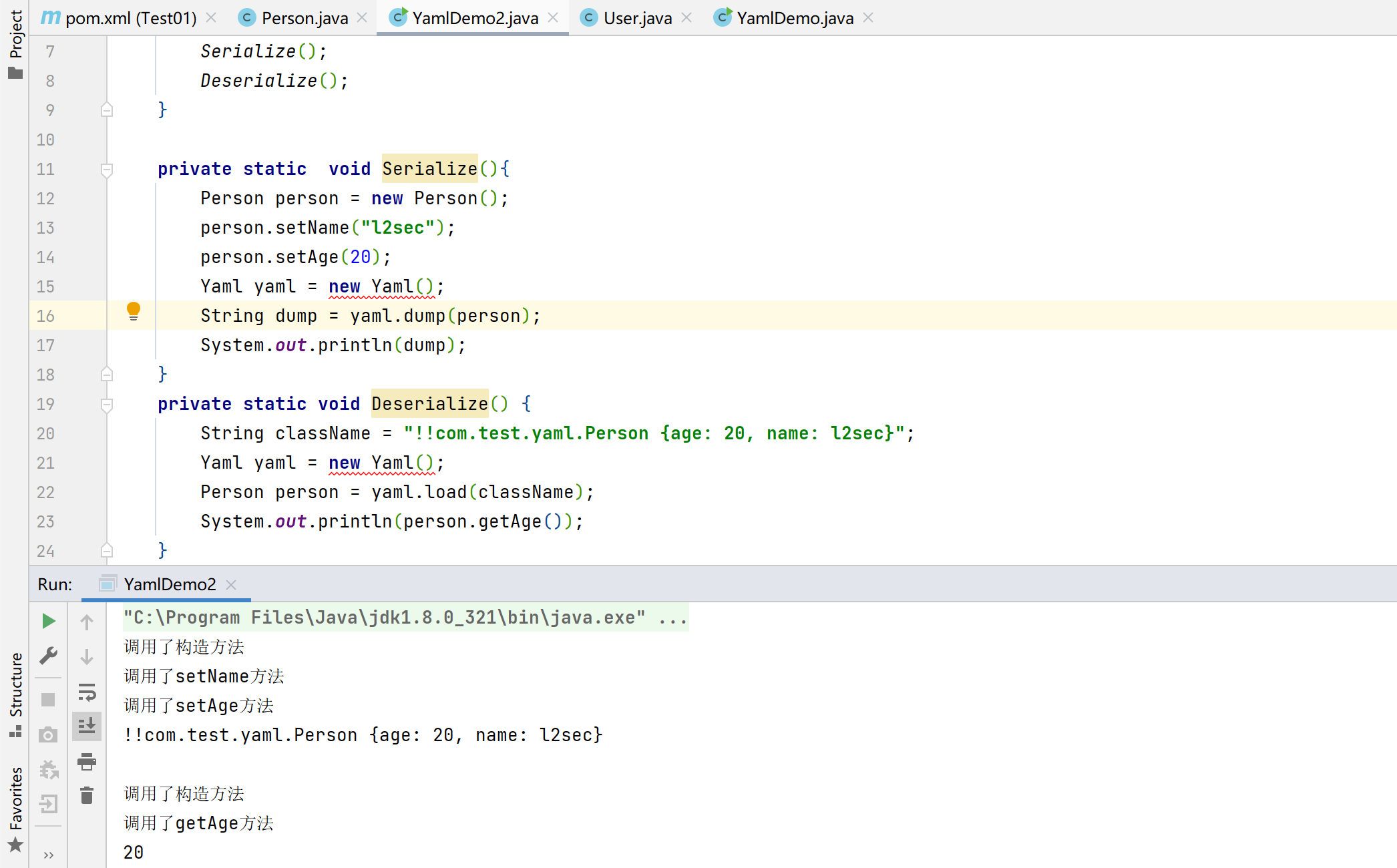Toggle scroll to end of console
Image resolution: width=1397 pixels, height=868 pixels.
(x=87, y=726)
